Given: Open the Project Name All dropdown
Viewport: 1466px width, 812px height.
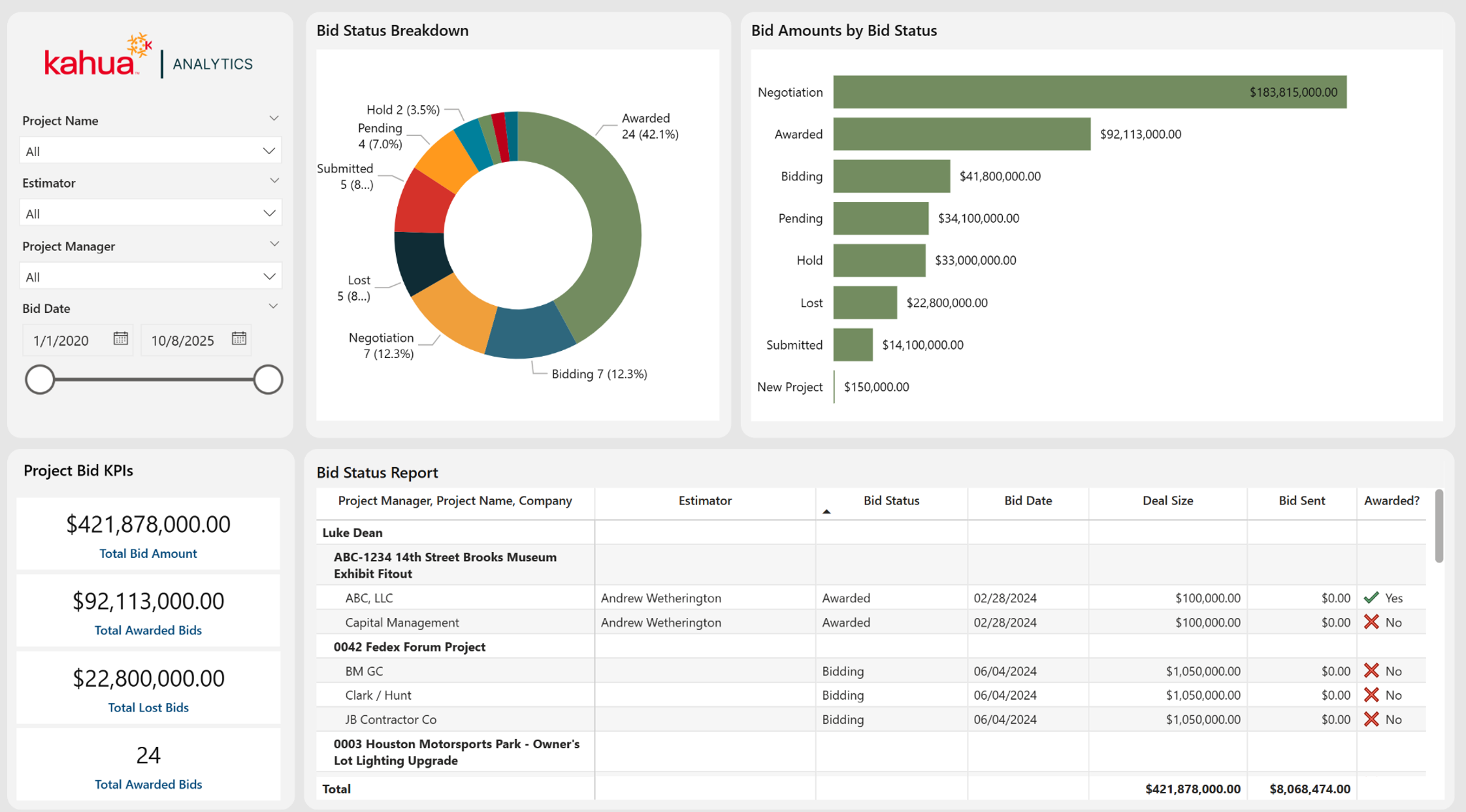Looking at the screenshot, I should tap(150, 151).
